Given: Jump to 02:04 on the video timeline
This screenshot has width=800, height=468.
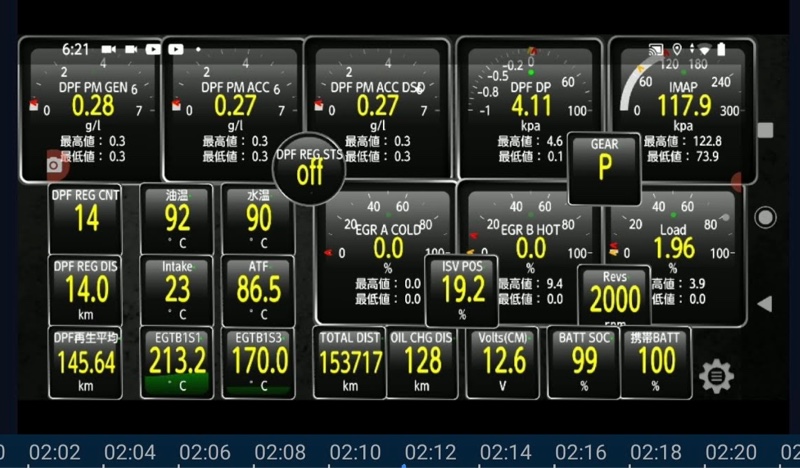Looking at the screenshot, I should pos(130,452).
